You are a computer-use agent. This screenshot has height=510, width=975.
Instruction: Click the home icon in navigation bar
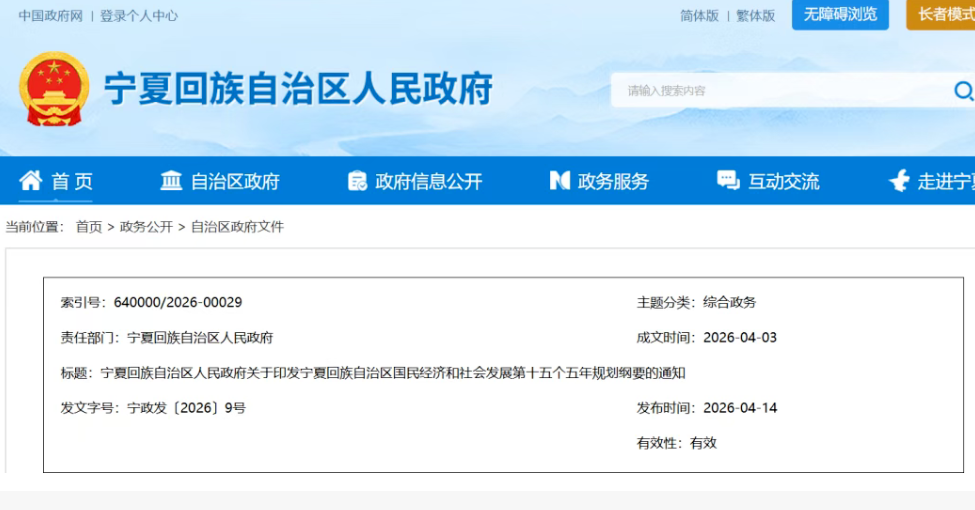(x=31, y=181)
